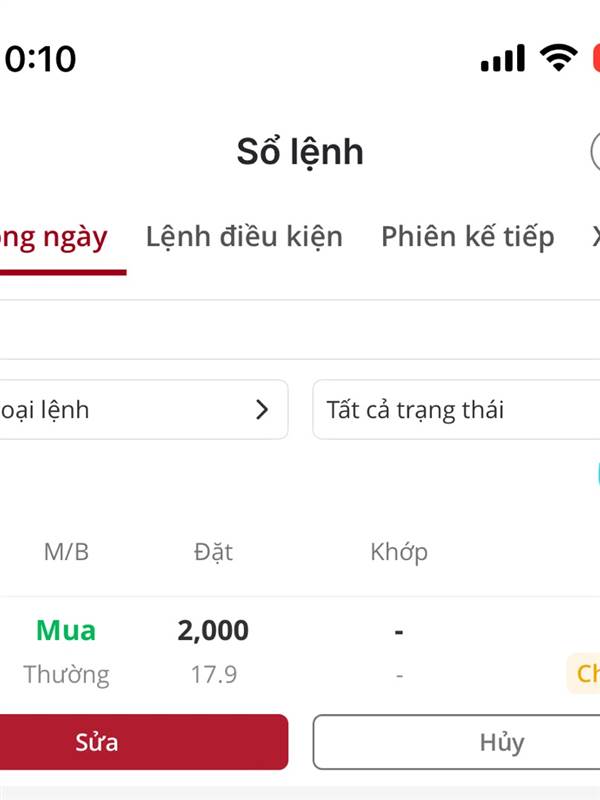The image size is (600, 800).
Task: Tap the Sổ lệnh page title
Action: (x=300, y=152)
